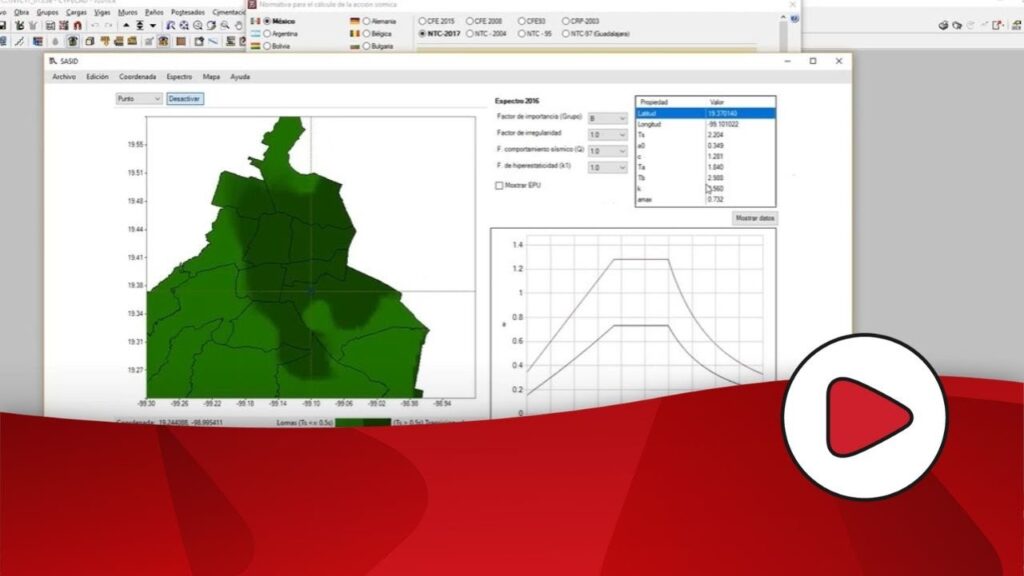The width and height of the screenshot is (1024, 576).
Task: Open the Espectro menu in SASID
Action: tap(179, 76)
